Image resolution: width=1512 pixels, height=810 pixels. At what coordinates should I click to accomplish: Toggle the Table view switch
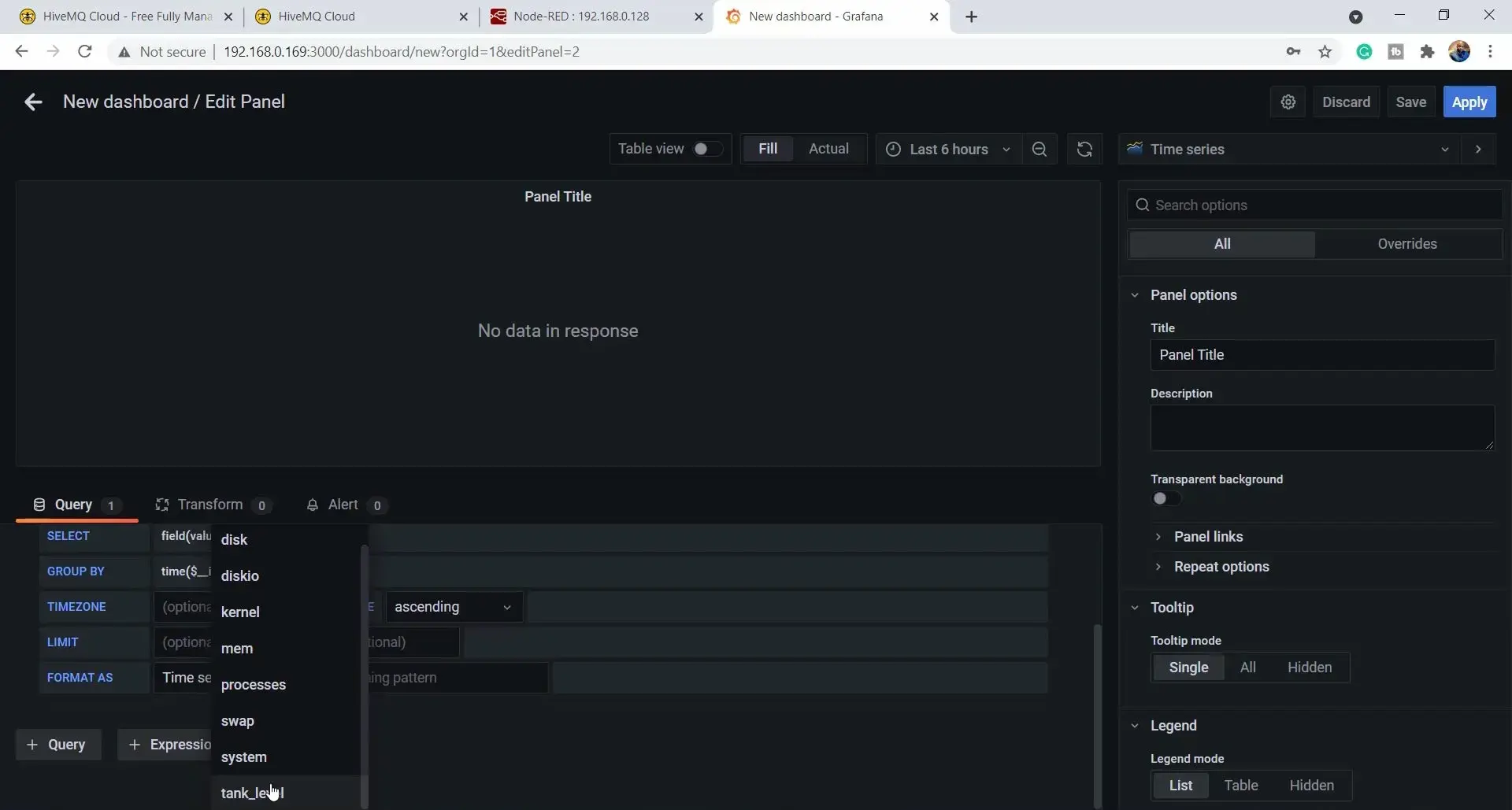coord(707,149)
